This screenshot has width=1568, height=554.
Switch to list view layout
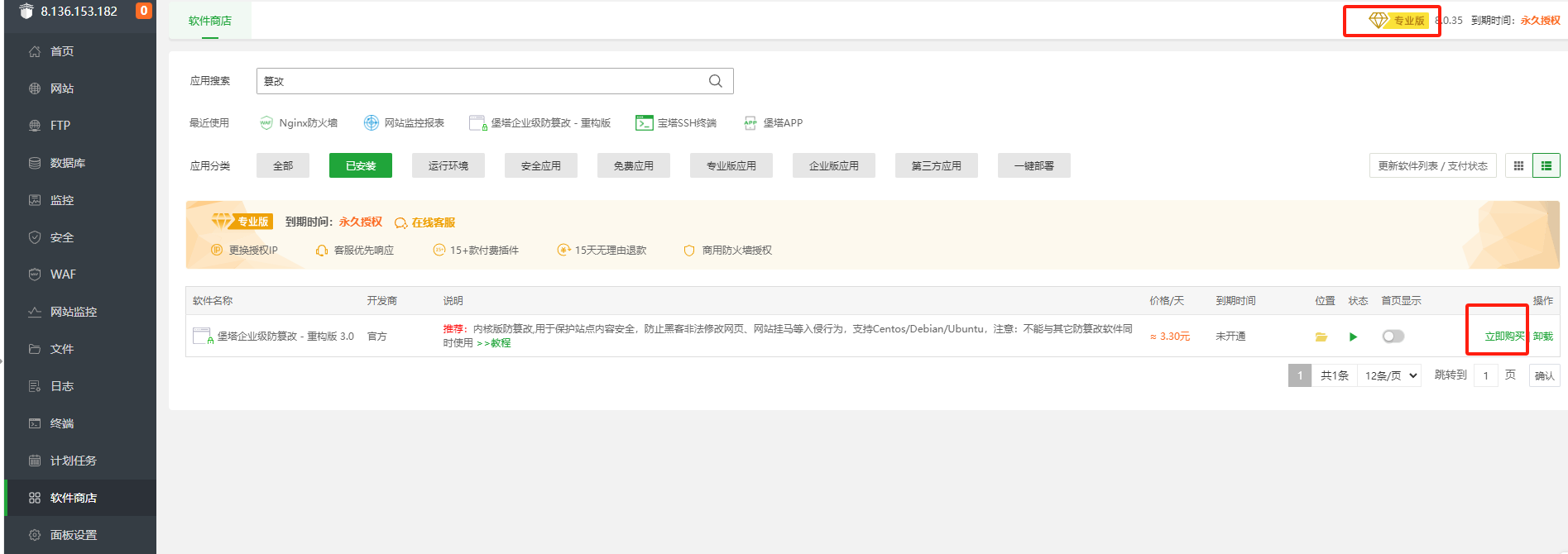click(1546, 165)
